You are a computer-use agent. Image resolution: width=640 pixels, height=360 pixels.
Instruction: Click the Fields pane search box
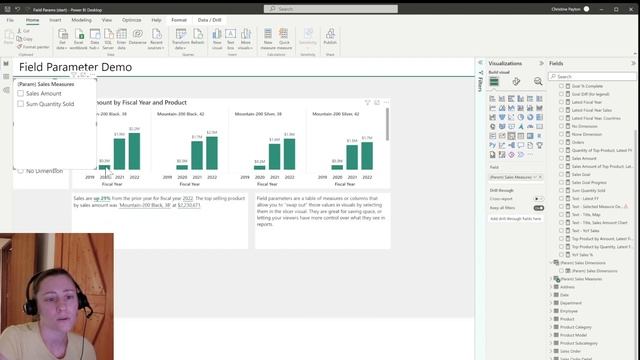592,76
